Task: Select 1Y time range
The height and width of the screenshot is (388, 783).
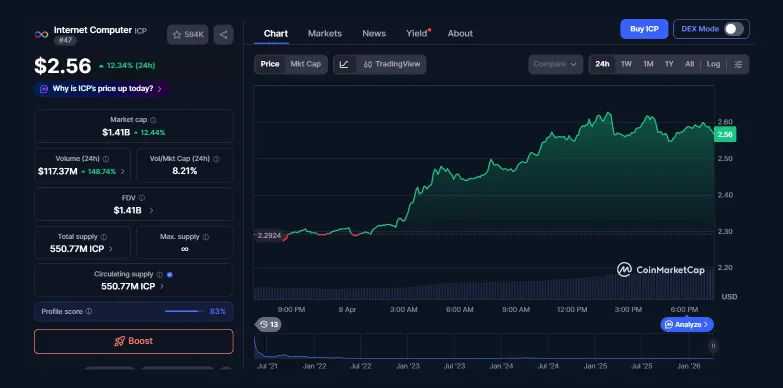Action: pyautogui.click(x=669, y=64)
